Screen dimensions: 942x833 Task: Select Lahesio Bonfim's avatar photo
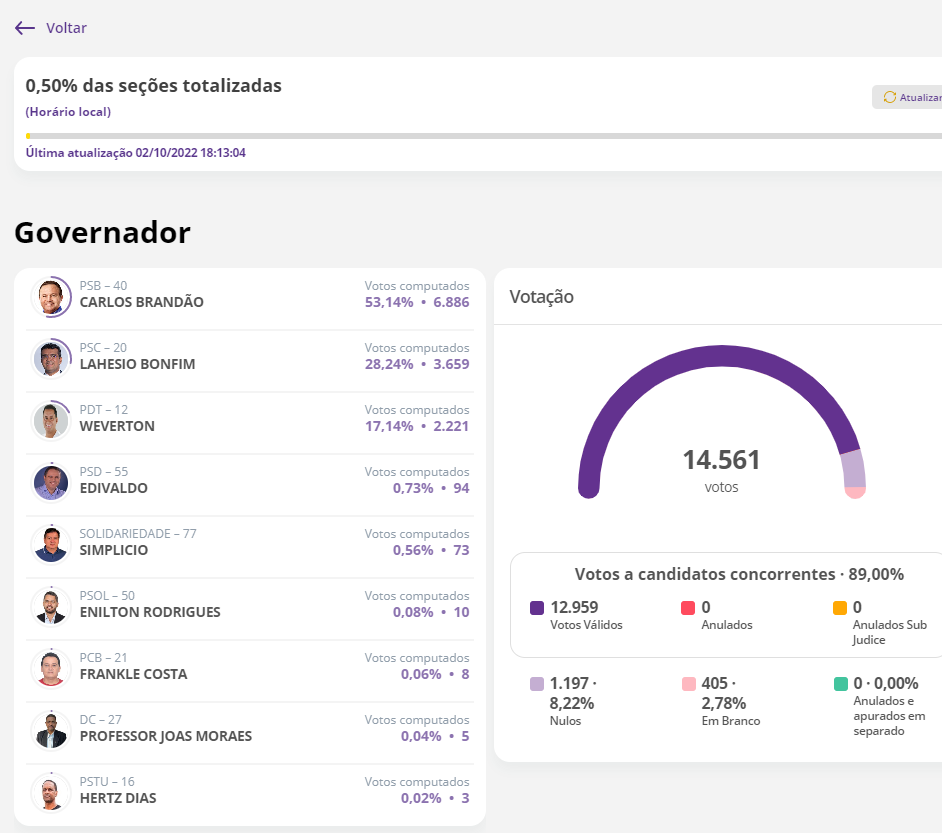[x=50, y=359]
